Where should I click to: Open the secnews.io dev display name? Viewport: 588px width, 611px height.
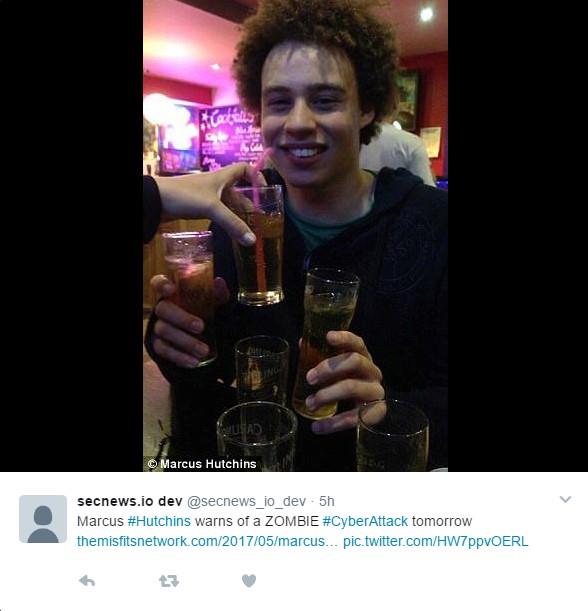coord(130,501)
